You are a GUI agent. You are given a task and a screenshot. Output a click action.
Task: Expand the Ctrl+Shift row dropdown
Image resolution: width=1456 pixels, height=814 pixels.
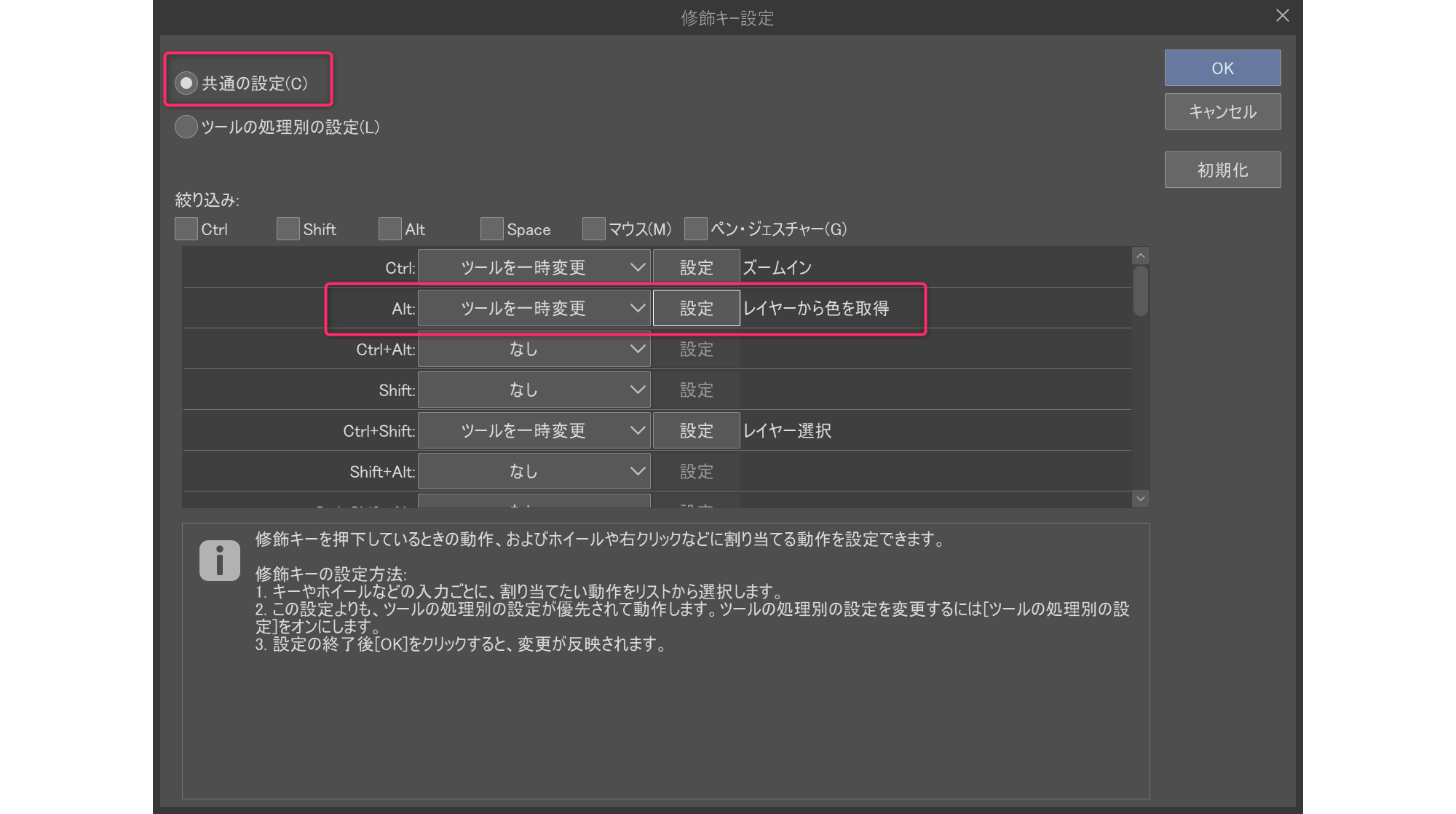534,430
